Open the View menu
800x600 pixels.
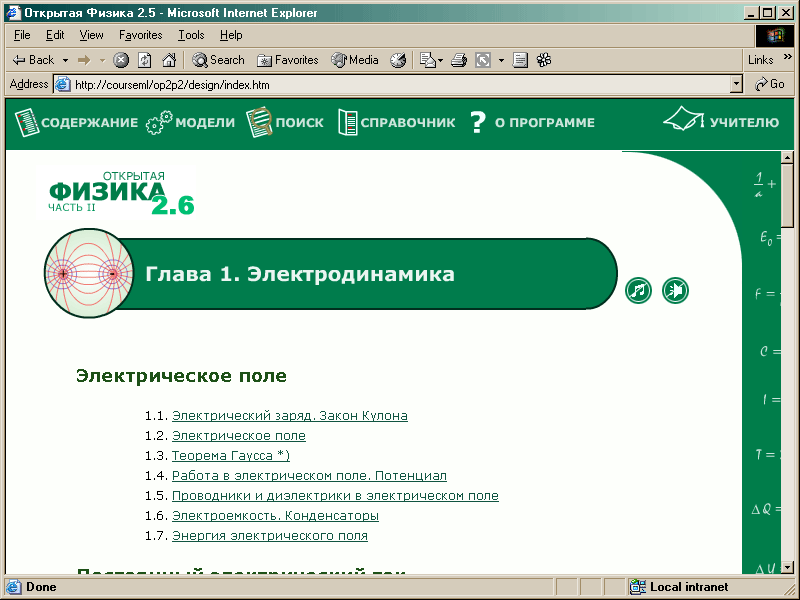(x=91, y=35)
